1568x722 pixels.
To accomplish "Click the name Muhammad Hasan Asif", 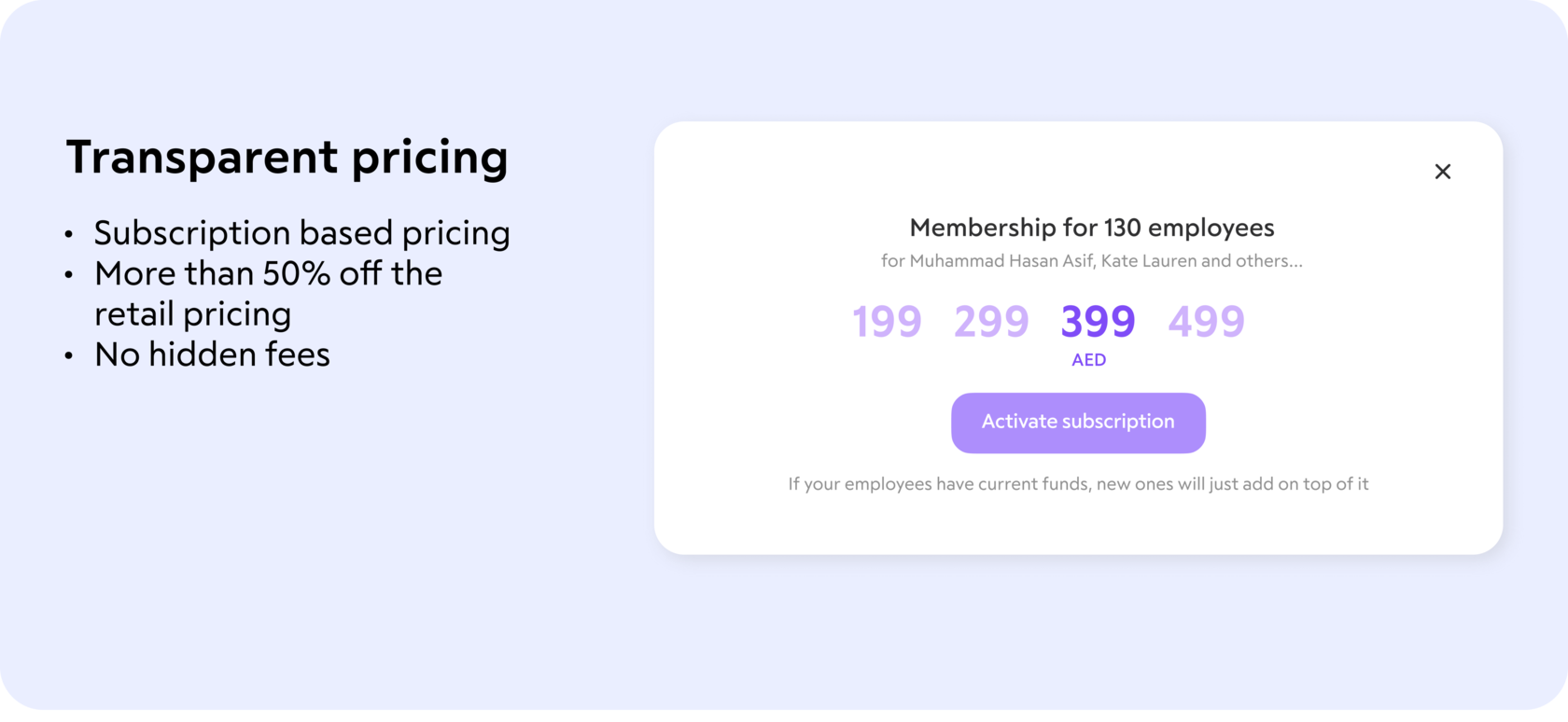I will pos(1001,261).
